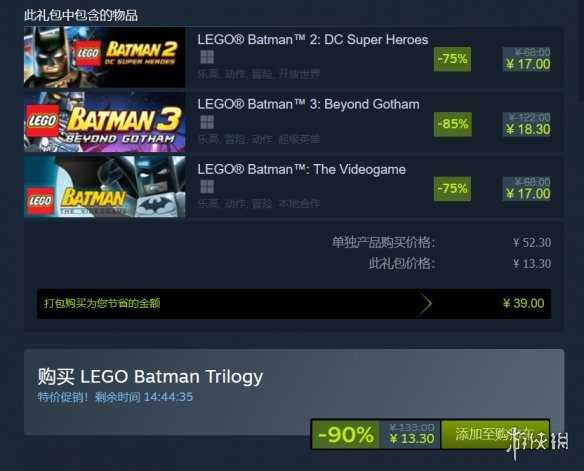Click the -75% badge for Batman 2
Viewport: 584px width, 471px height.
click(452, 59)
